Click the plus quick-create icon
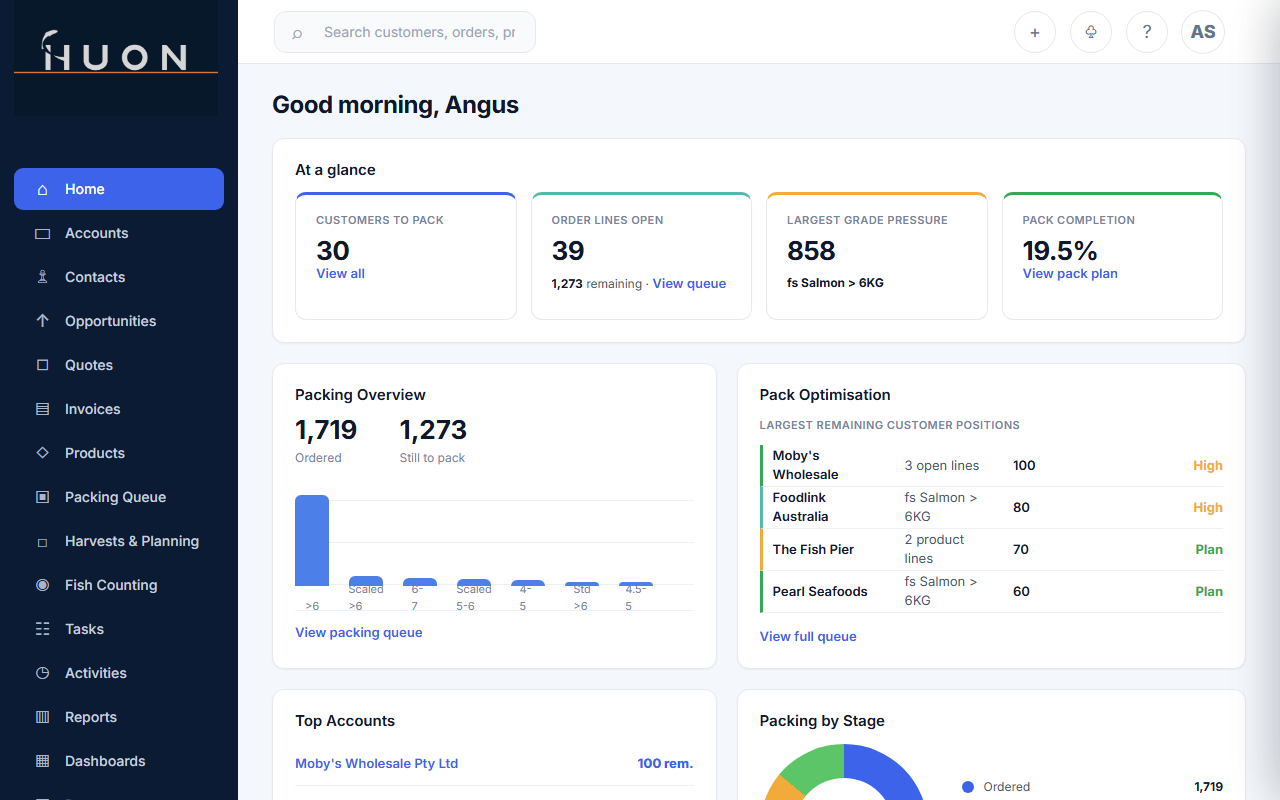1280x800 pixels. pos(1035,32)
